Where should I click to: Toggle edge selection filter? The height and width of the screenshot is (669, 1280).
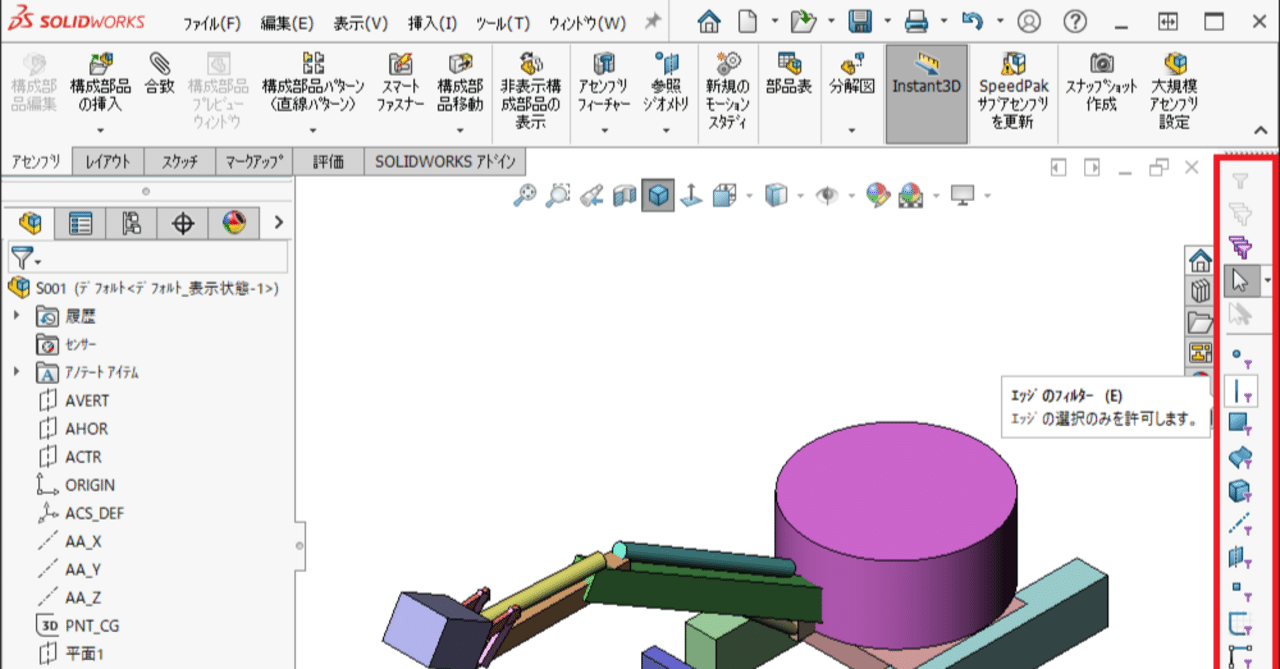[x=1240, y=390]
